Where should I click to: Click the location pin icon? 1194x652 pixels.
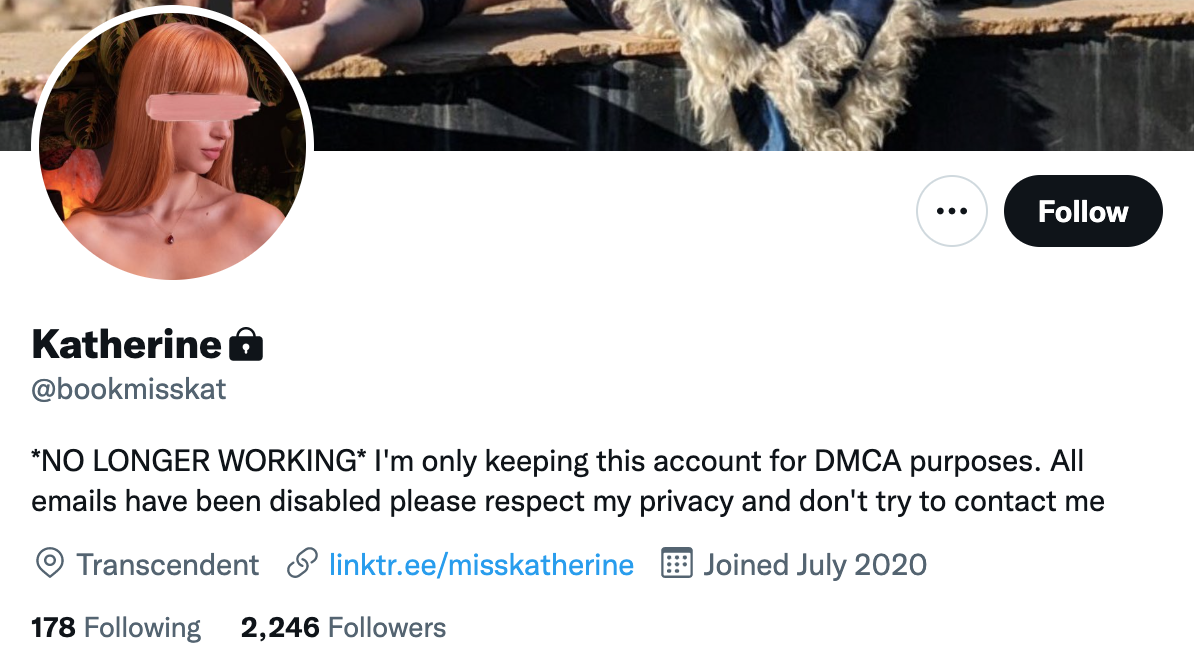click(49, 564)
